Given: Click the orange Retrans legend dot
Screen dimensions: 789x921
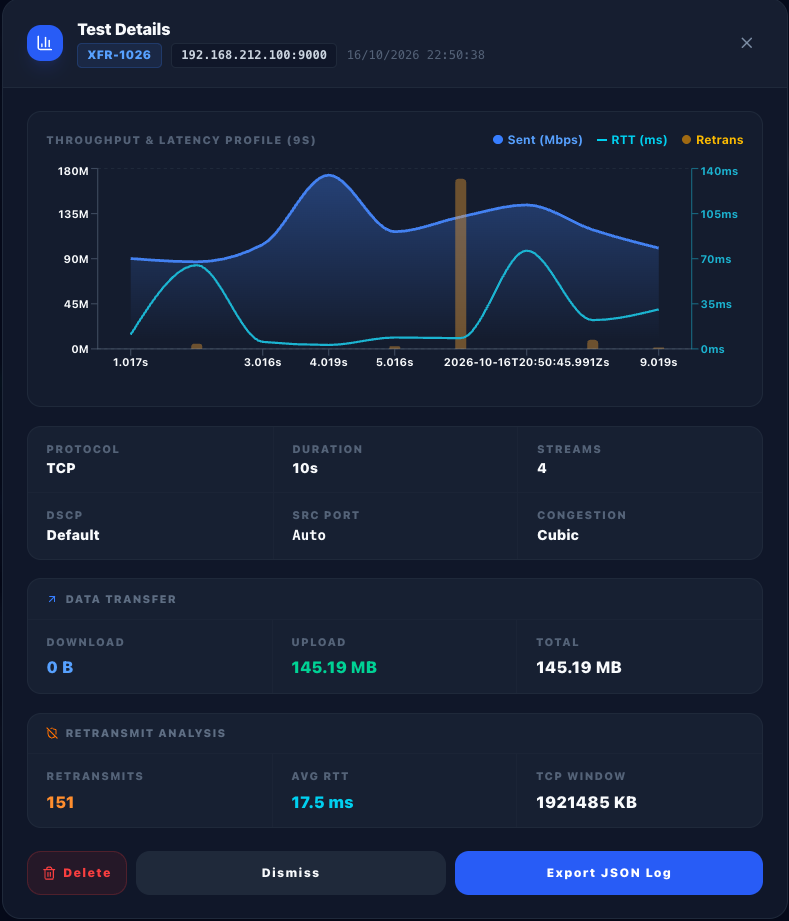Looking at the screenshot, I should 686,140.
